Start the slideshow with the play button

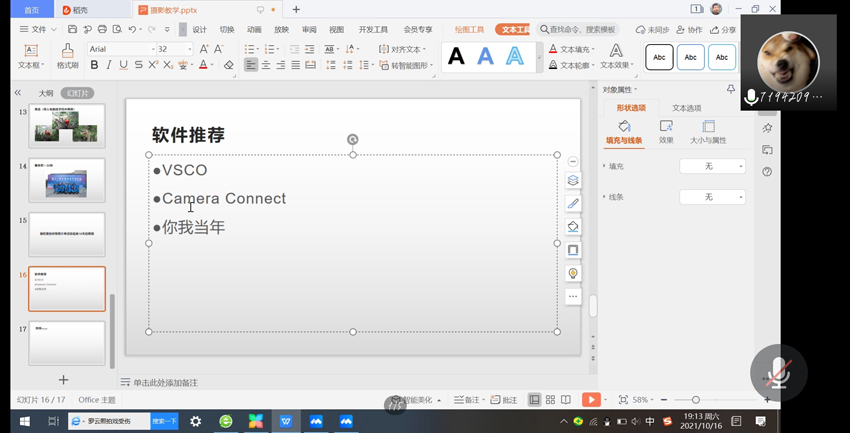591,400
